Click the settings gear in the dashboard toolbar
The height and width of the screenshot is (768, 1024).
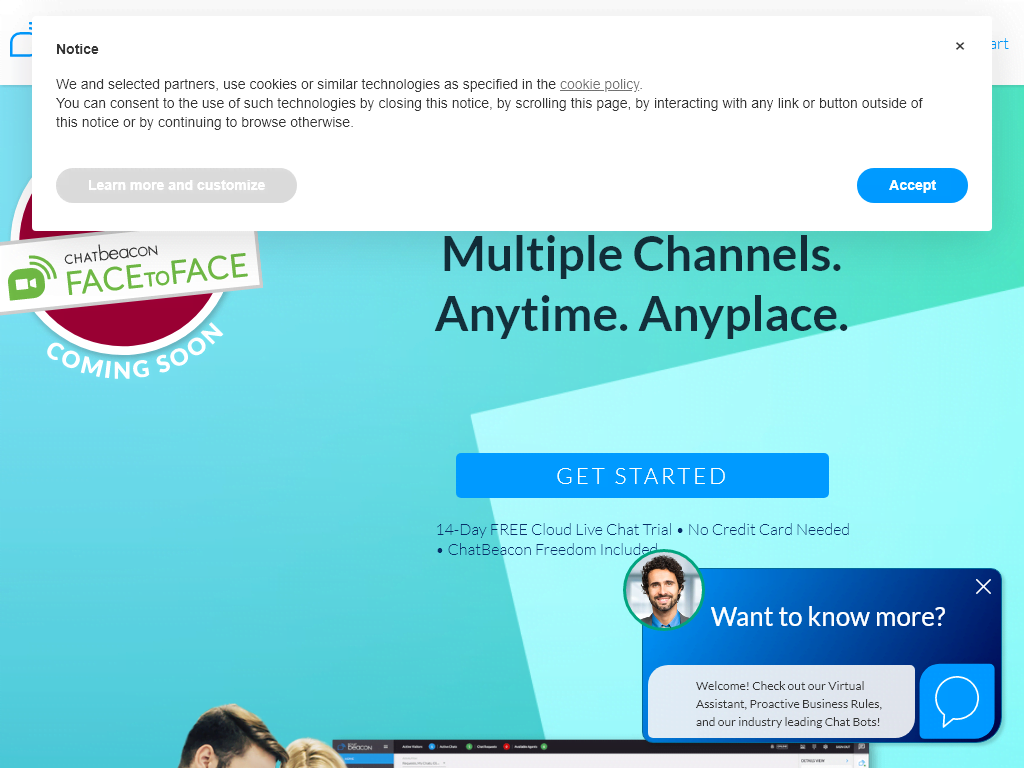point(824,746)
